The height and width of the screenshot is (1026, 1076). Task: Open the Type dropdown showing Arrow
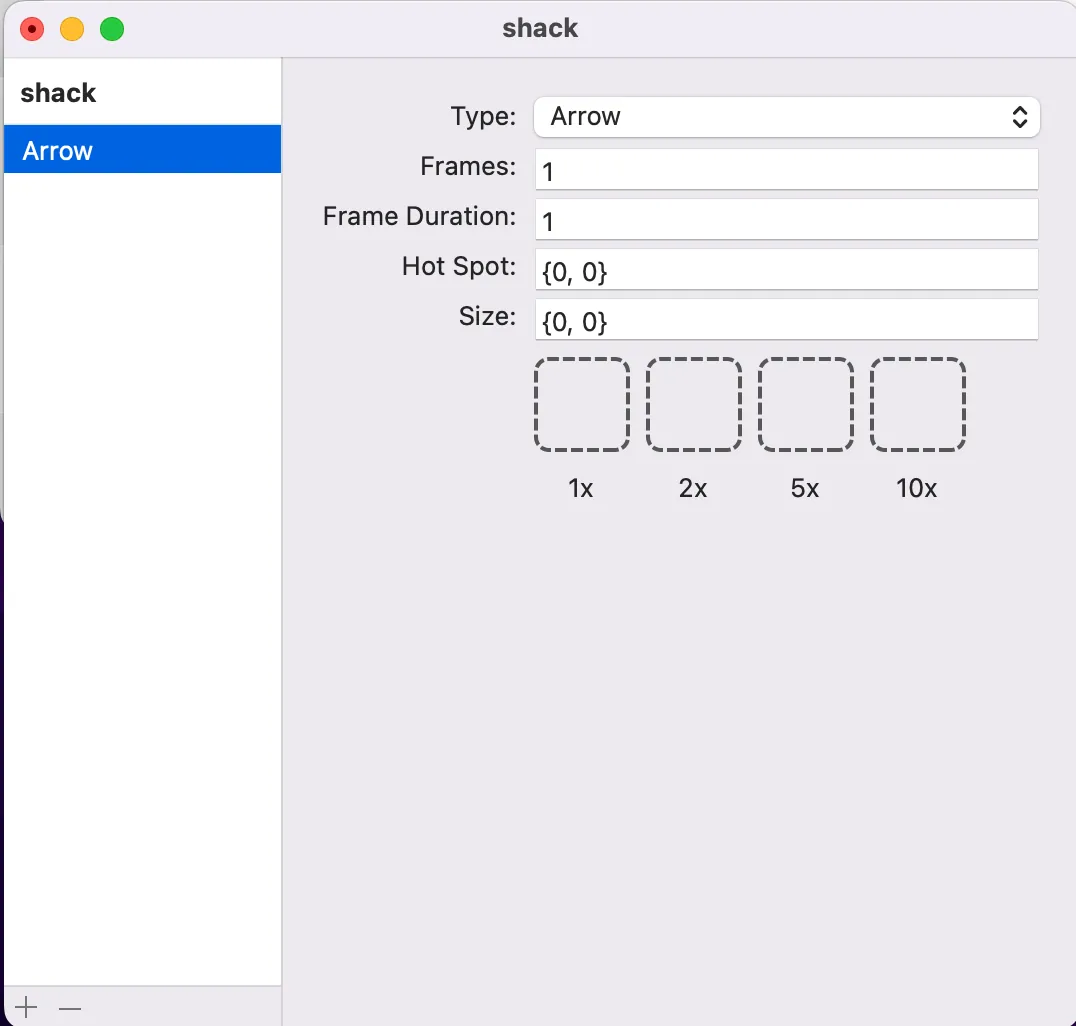click(x=786, y=117)
